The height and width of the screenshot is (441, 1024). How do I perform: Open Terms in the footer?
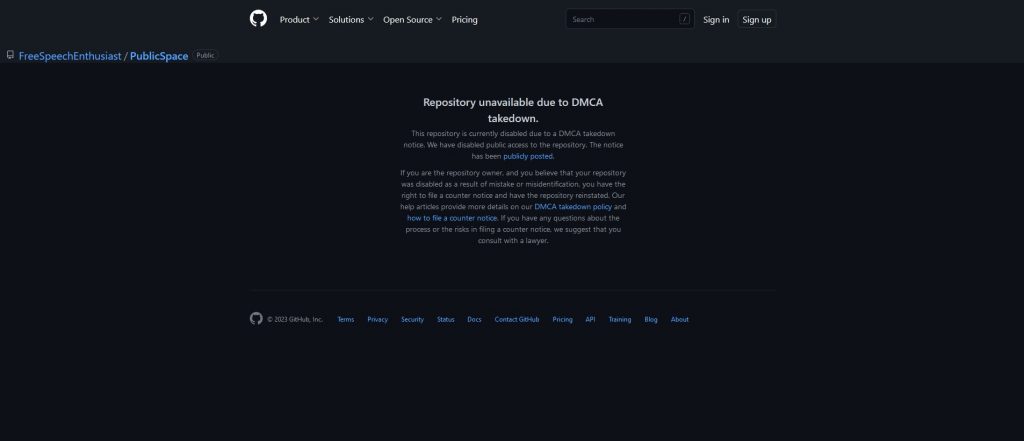(345, 319)
